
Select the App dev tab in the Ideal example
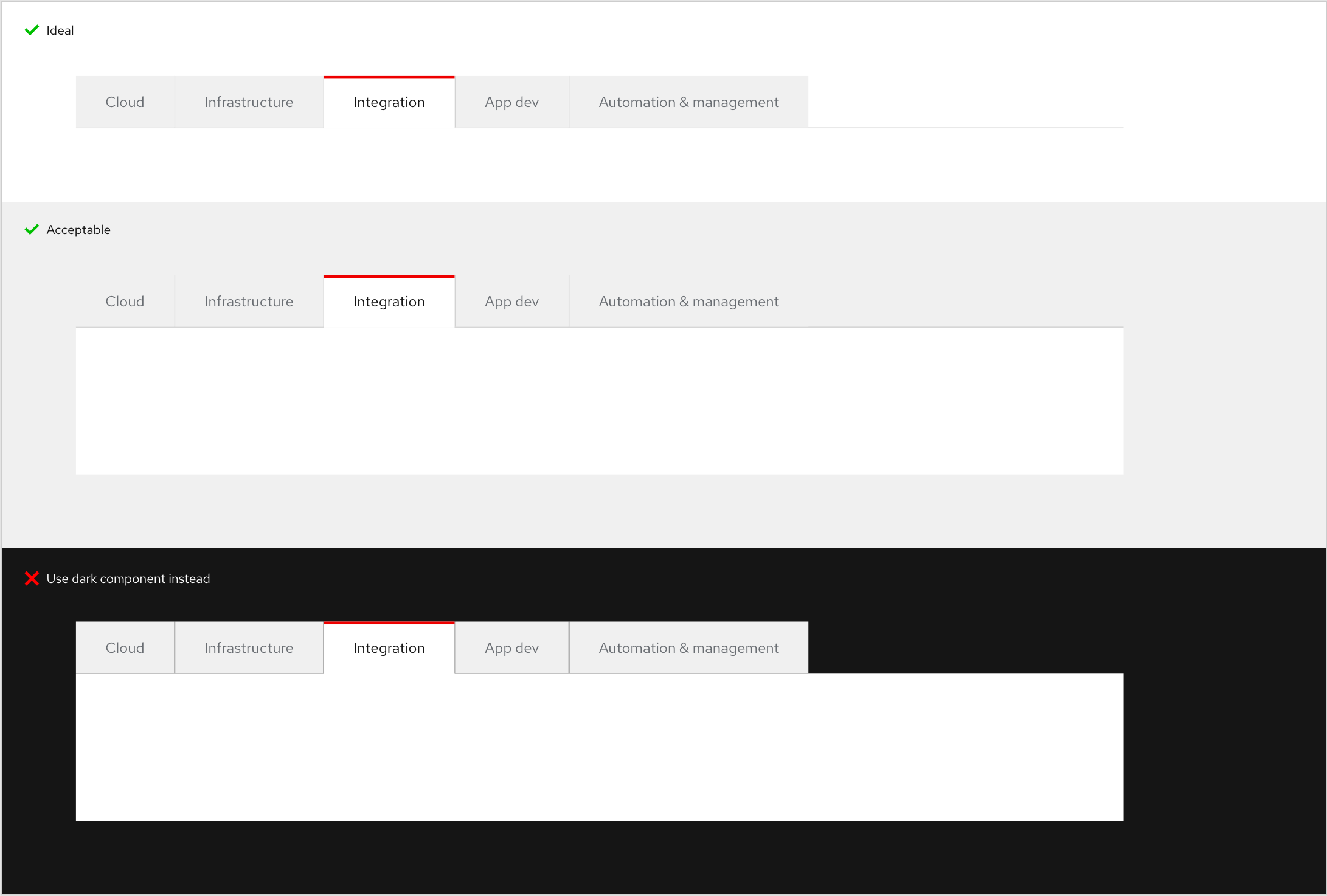[511, 102]
